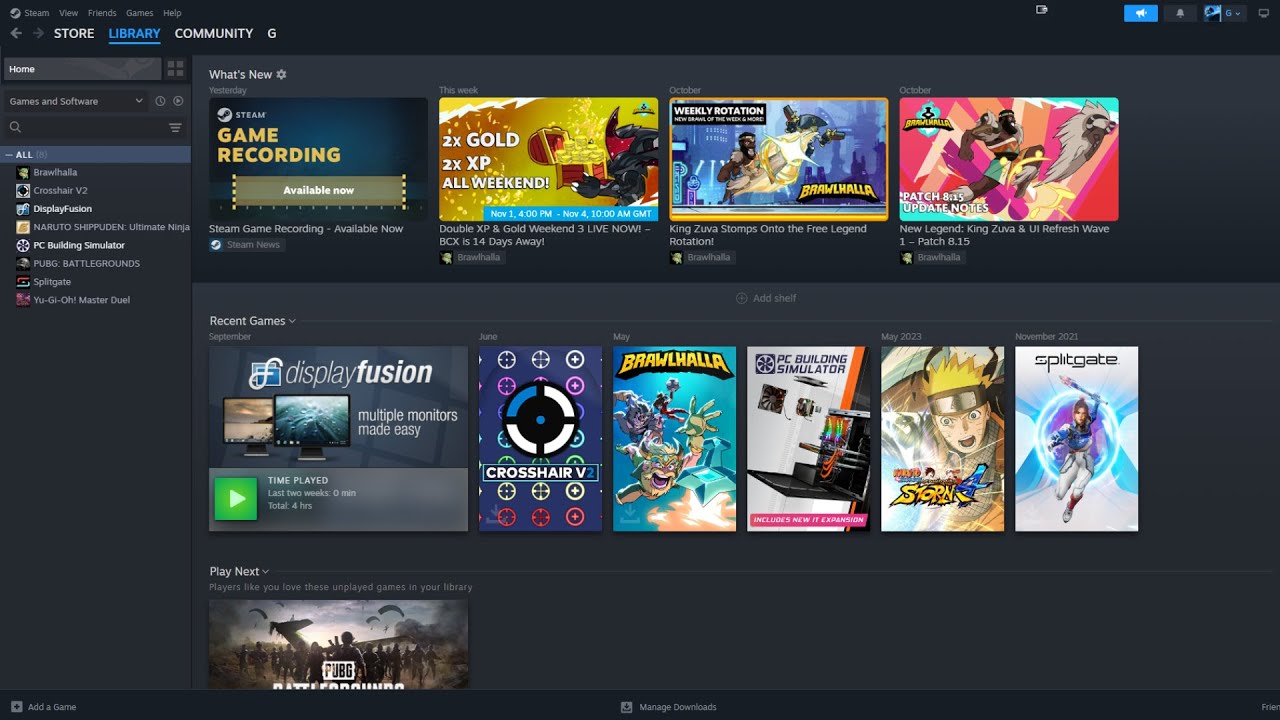Click the Splitgate icon in list
1280x720 pixels.
[x=23, y=282]
